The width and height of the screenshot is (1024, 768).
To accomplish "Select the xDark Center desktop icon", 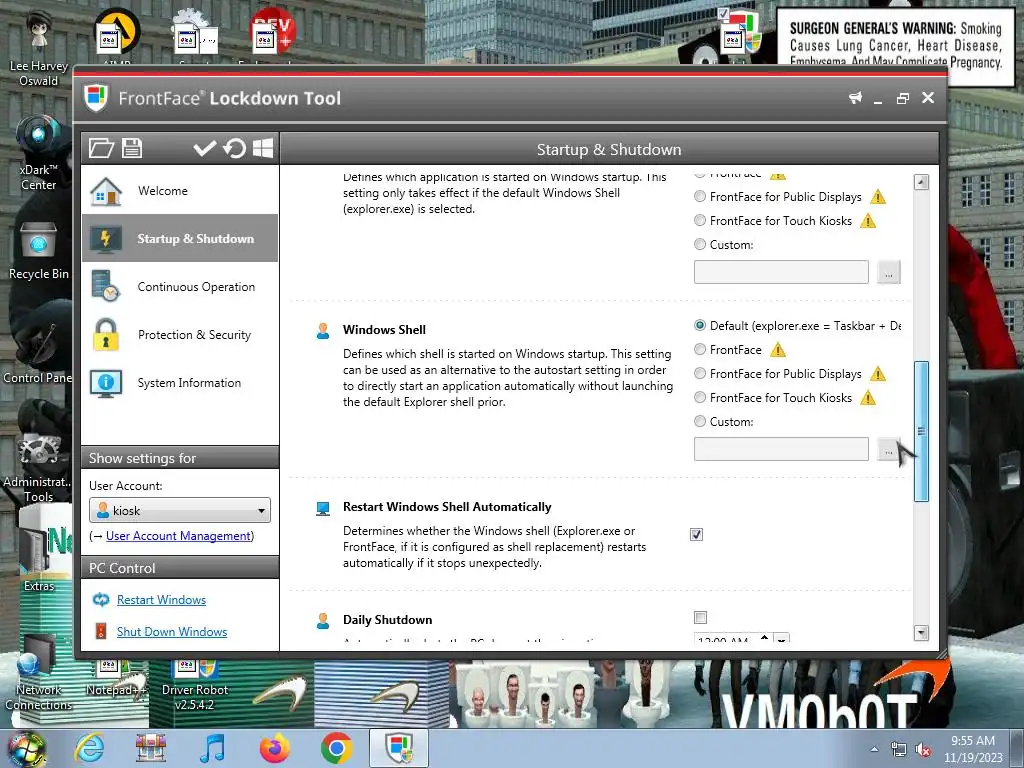I will (x=39, y=153).
